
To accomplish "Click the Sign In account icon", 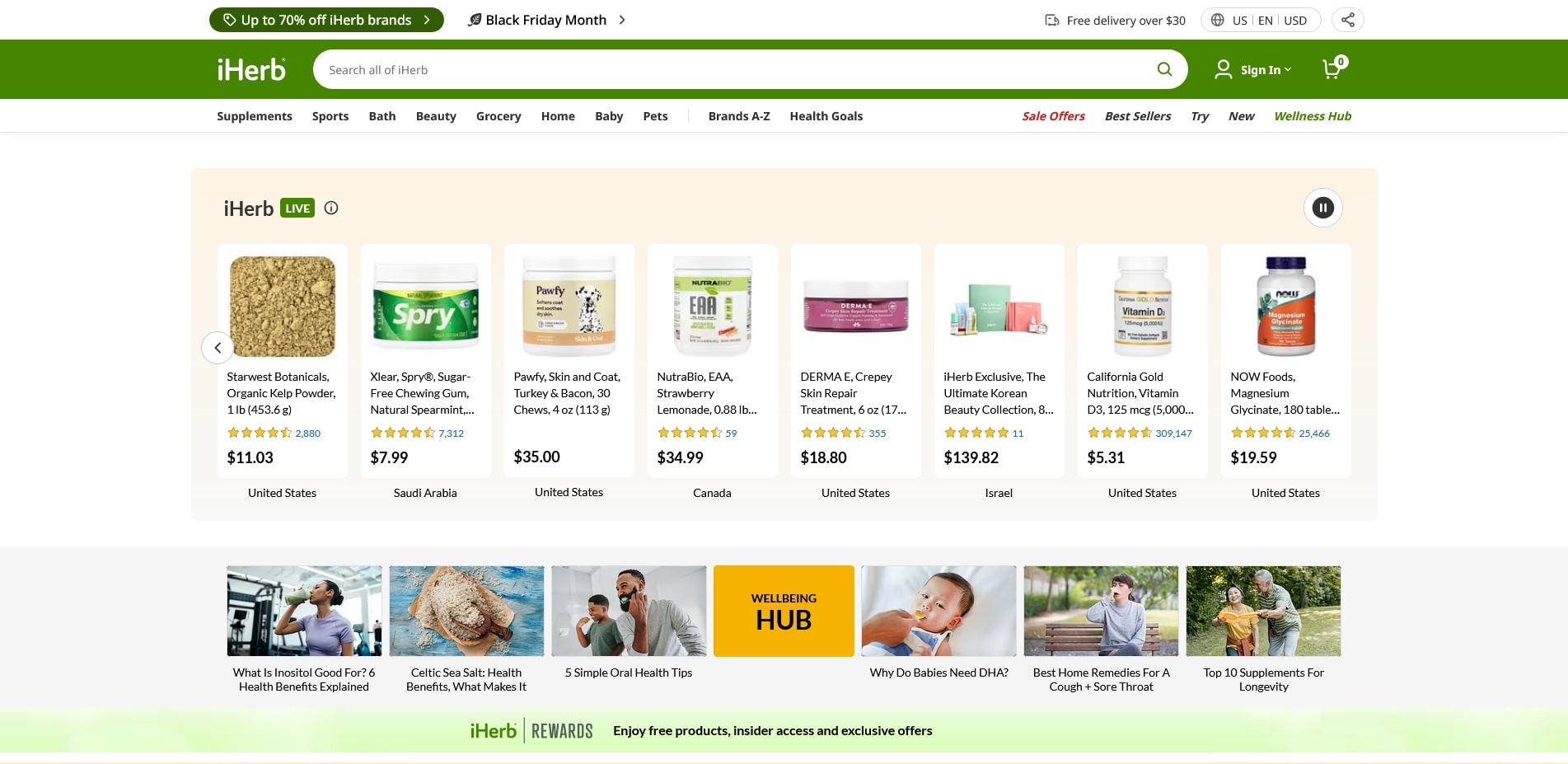I will [x=1224, y=69].
